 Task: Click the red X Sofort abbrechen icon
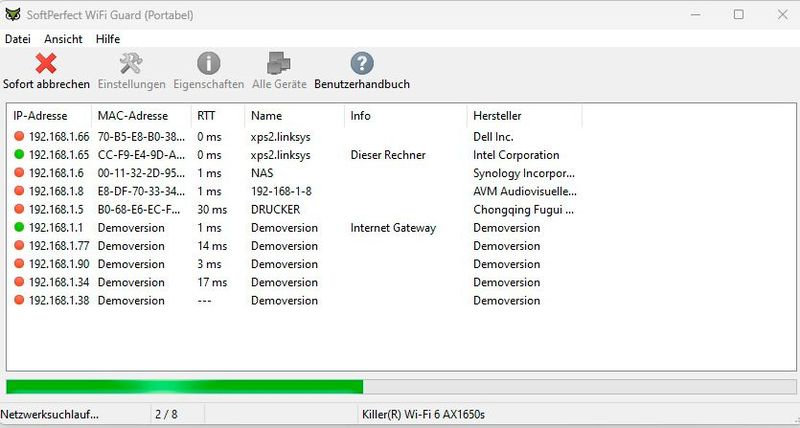(x=46, y=64)
